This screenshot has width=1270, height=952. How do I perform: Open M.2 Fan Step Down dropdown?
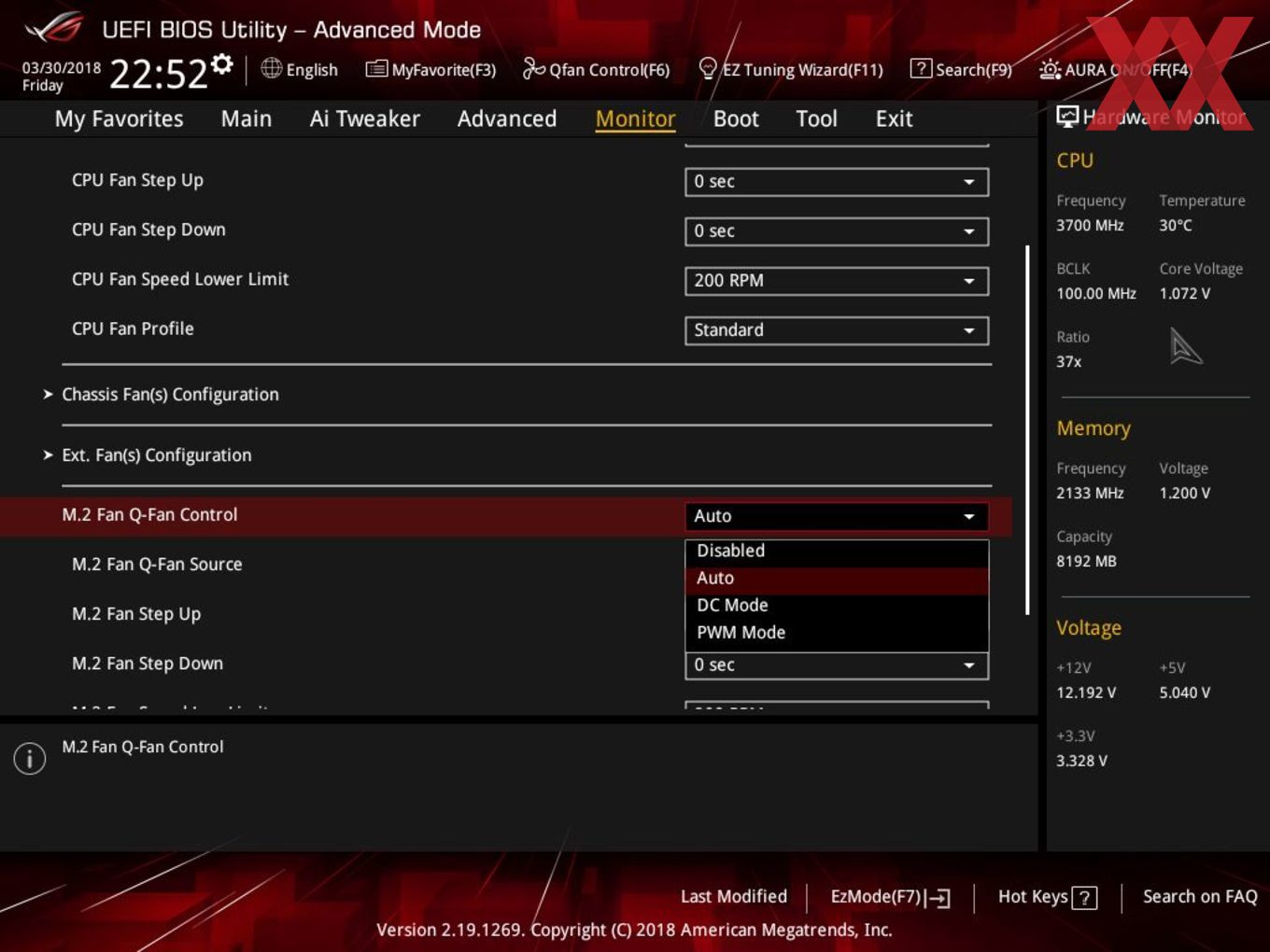(x=837, y=665)
